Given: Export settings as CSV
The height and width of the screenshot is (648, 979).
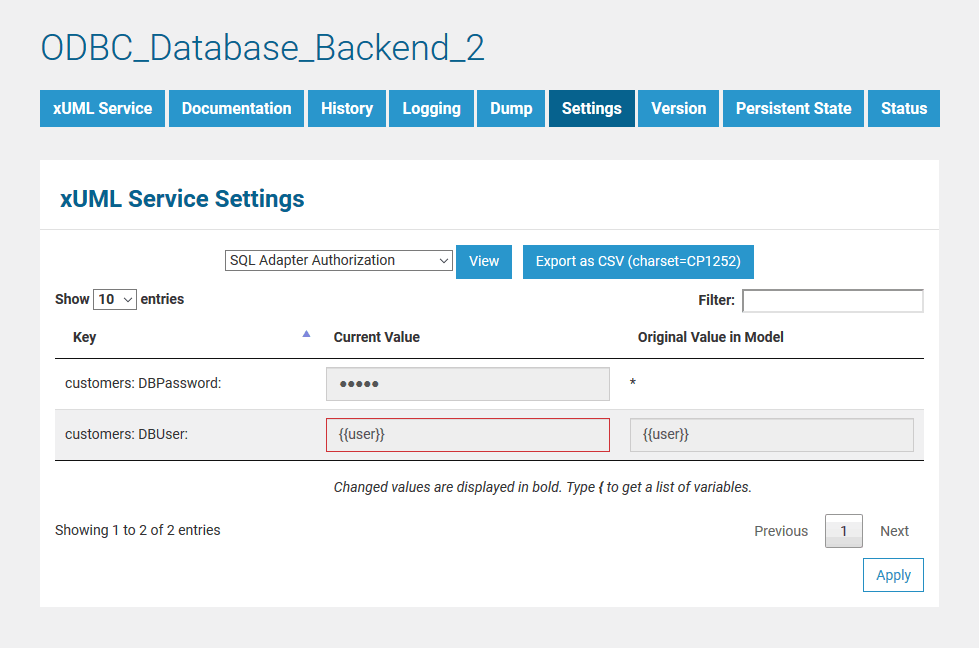Looking at the screenshot, I should point(638,261).
